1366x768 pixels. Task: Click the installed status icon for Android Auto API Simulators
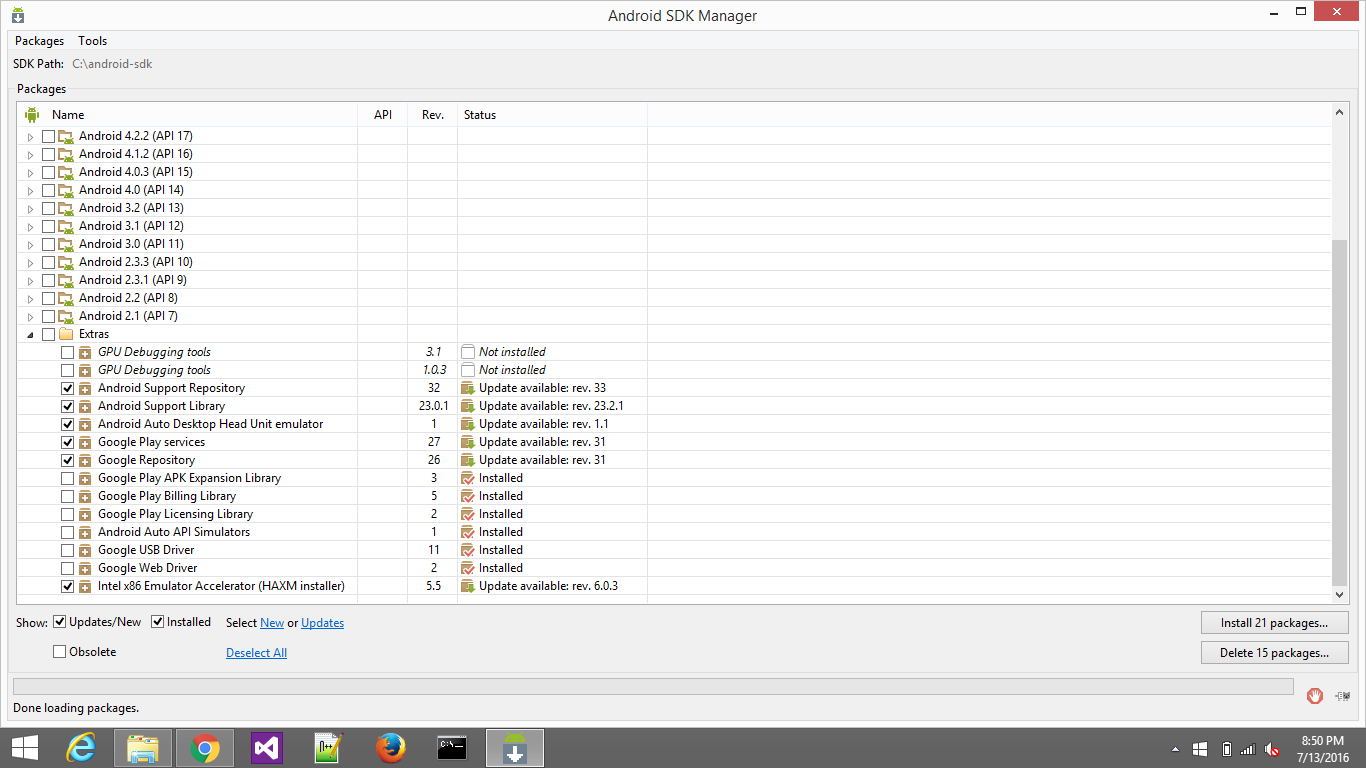tap(467, 532)
